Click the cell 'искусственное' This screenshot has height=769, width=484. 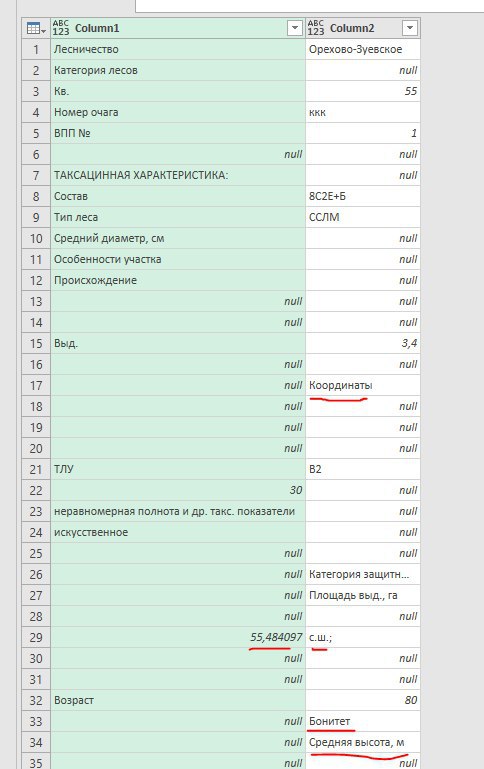point(178,533)
